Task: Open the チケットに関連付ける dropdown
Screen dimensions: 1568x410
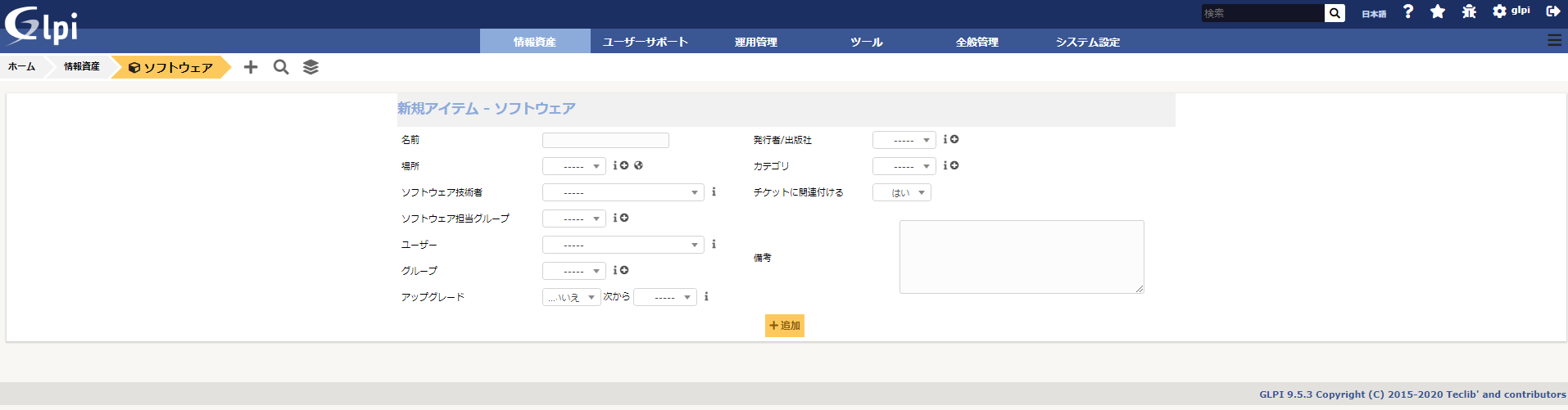Action: click(901, 193)
